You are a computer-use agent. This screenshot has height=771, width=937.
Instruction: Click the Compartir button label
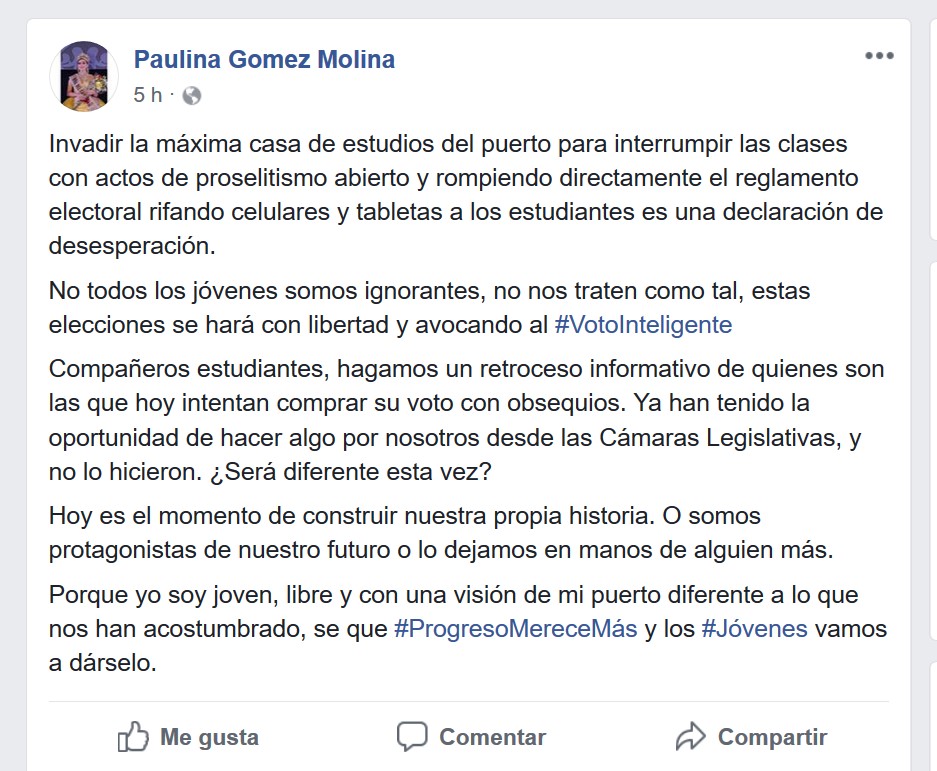pyautogui.click(x=772, y=737)
